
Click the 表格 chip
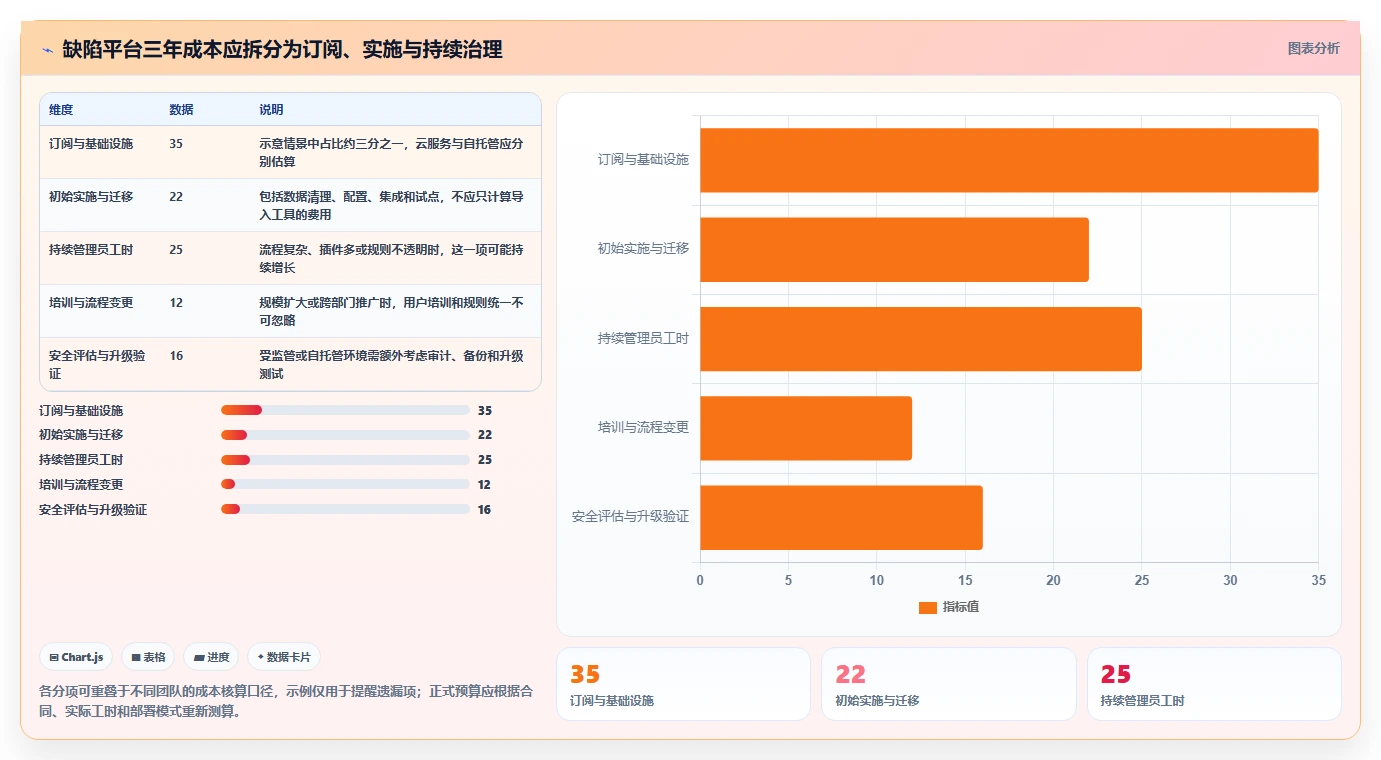(148, 657)
